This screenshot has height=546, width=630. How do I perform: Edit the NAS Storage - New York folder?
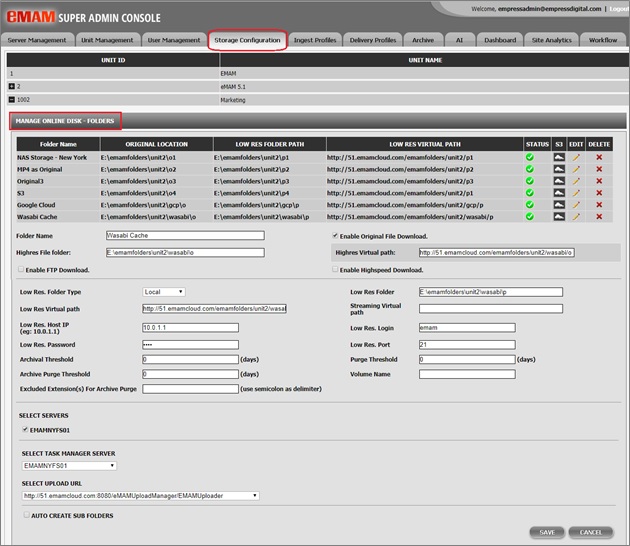(576, 157)
